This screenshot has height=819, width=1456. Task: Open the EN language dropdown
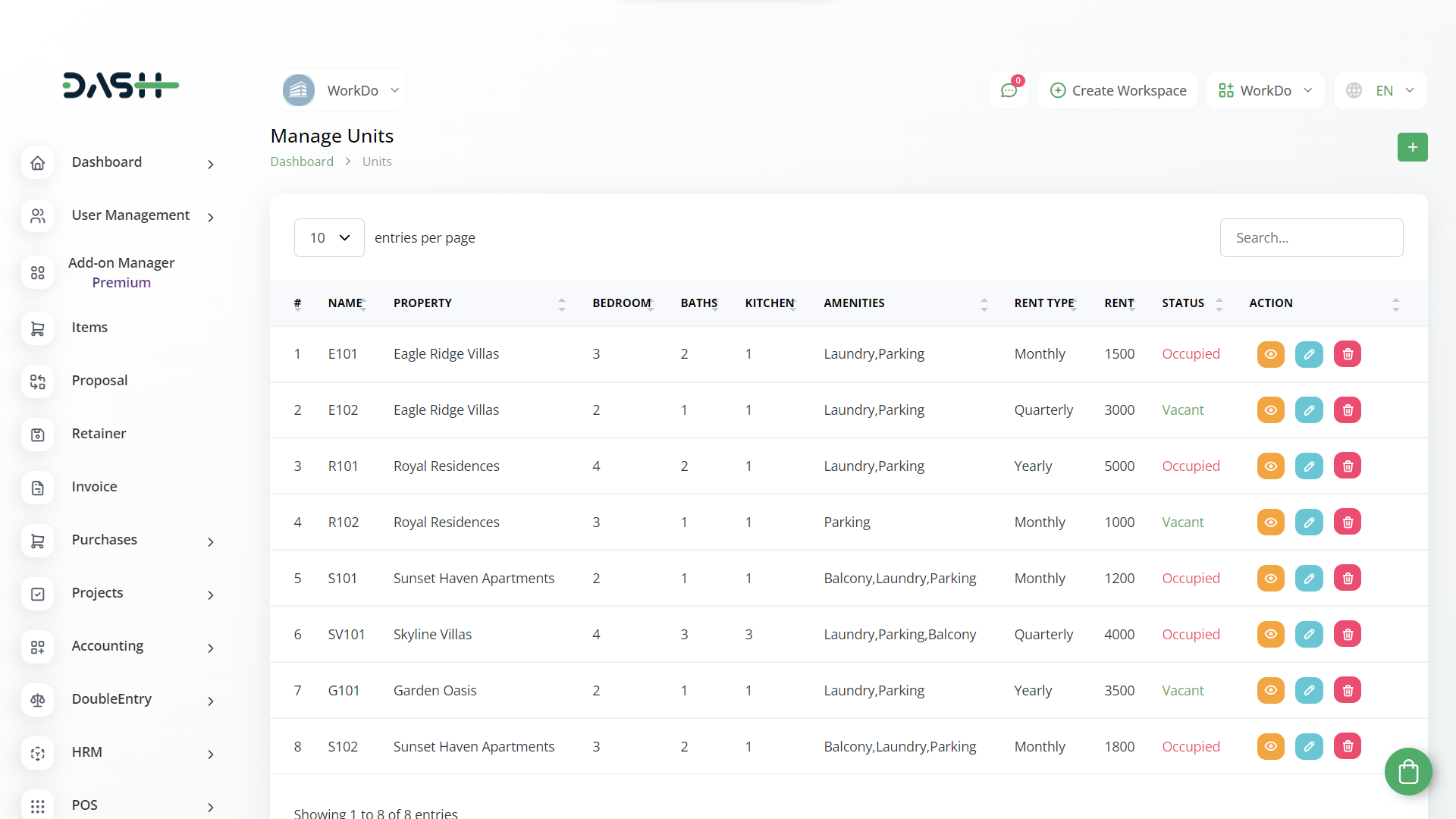tap(1382, 91)
